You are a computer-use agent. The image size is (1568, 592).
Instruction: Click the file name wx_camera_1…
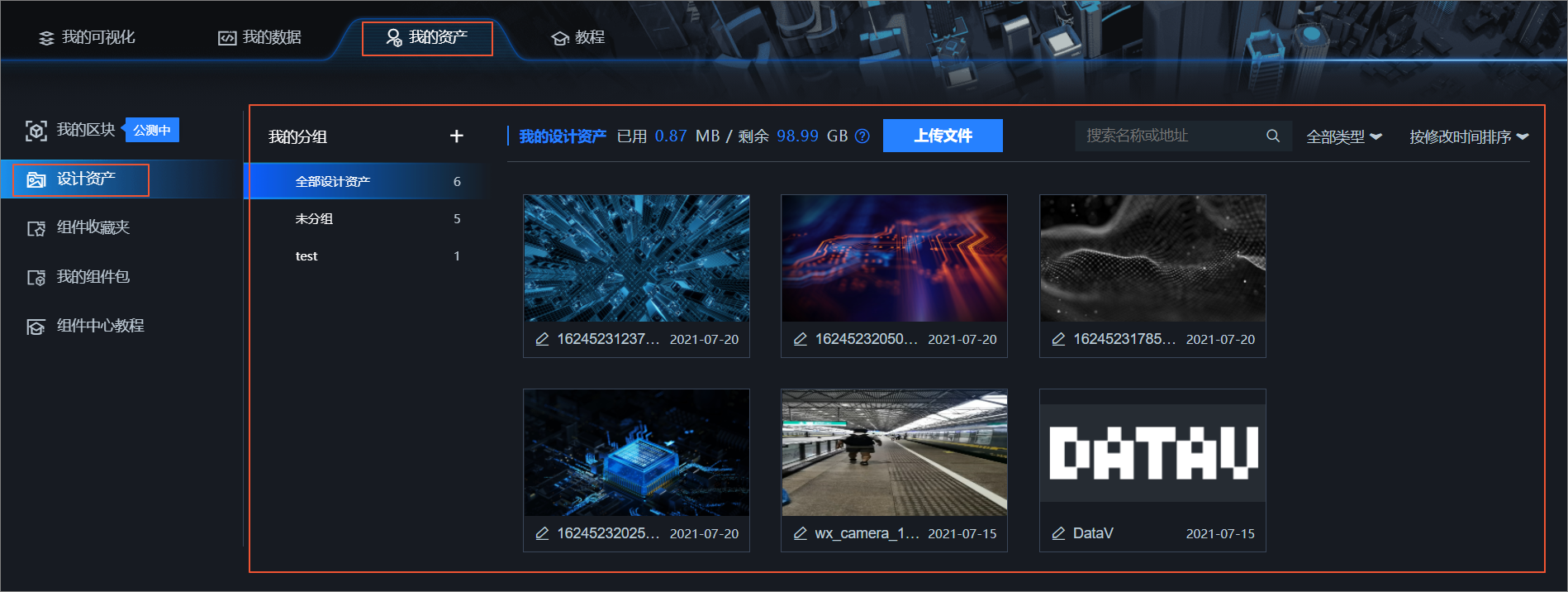pos(867,533)
